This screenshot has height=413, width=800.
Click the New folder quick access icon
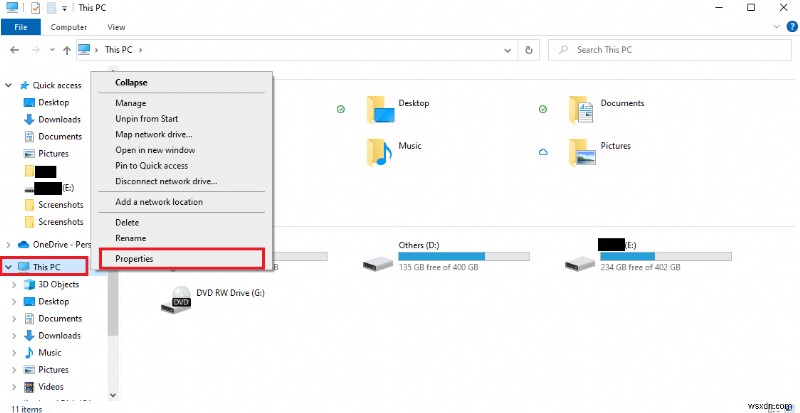coord(51,8)
